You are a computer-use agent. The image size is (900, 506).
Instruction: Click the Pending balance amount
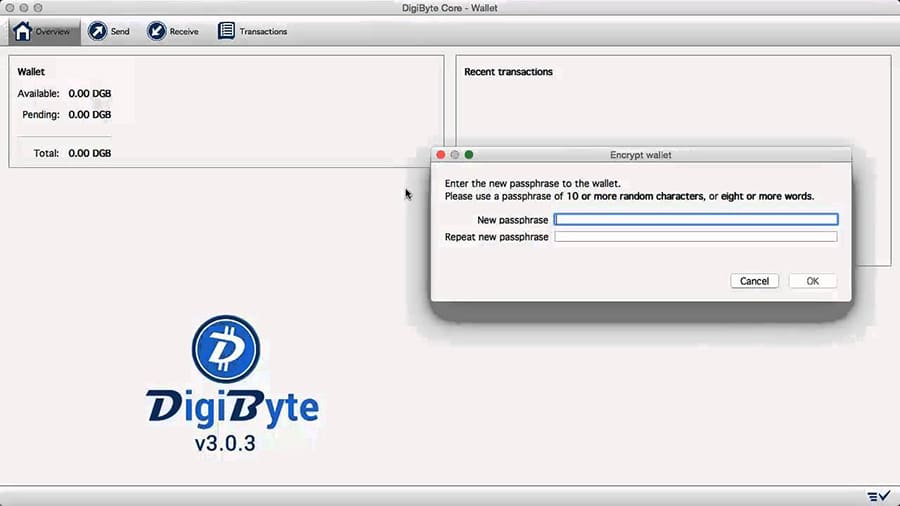(x=89, y=115)
